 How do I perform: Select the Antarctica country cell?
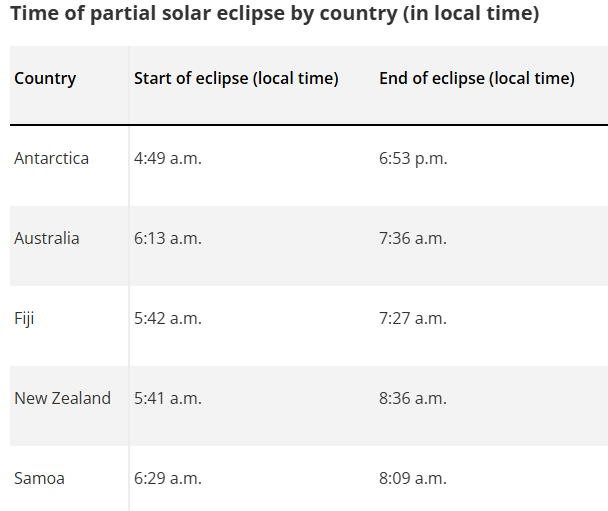[x=51, y=158]
